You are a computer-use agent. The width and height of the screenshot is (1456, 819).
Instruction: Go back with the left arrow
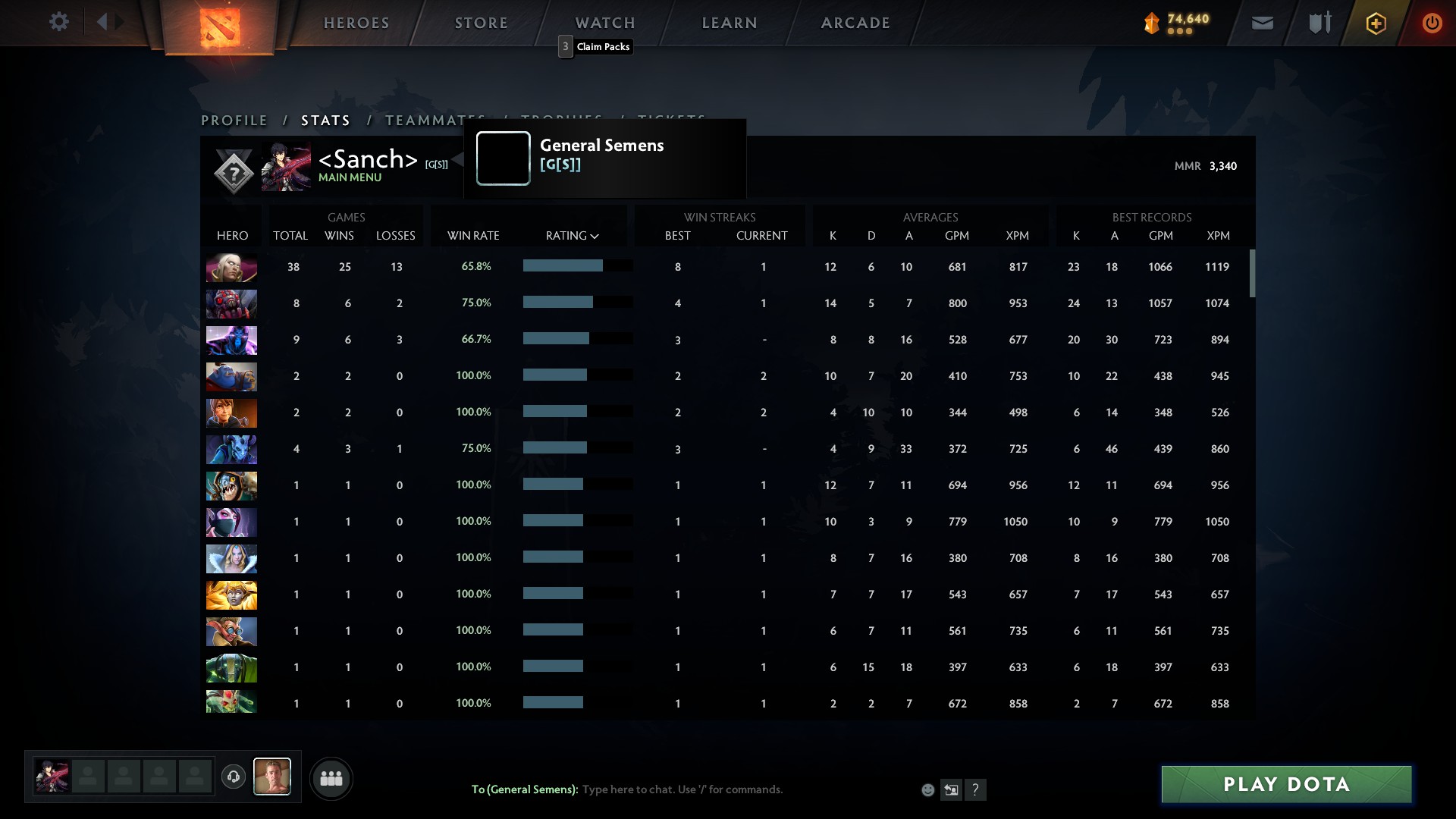[102, 21]
